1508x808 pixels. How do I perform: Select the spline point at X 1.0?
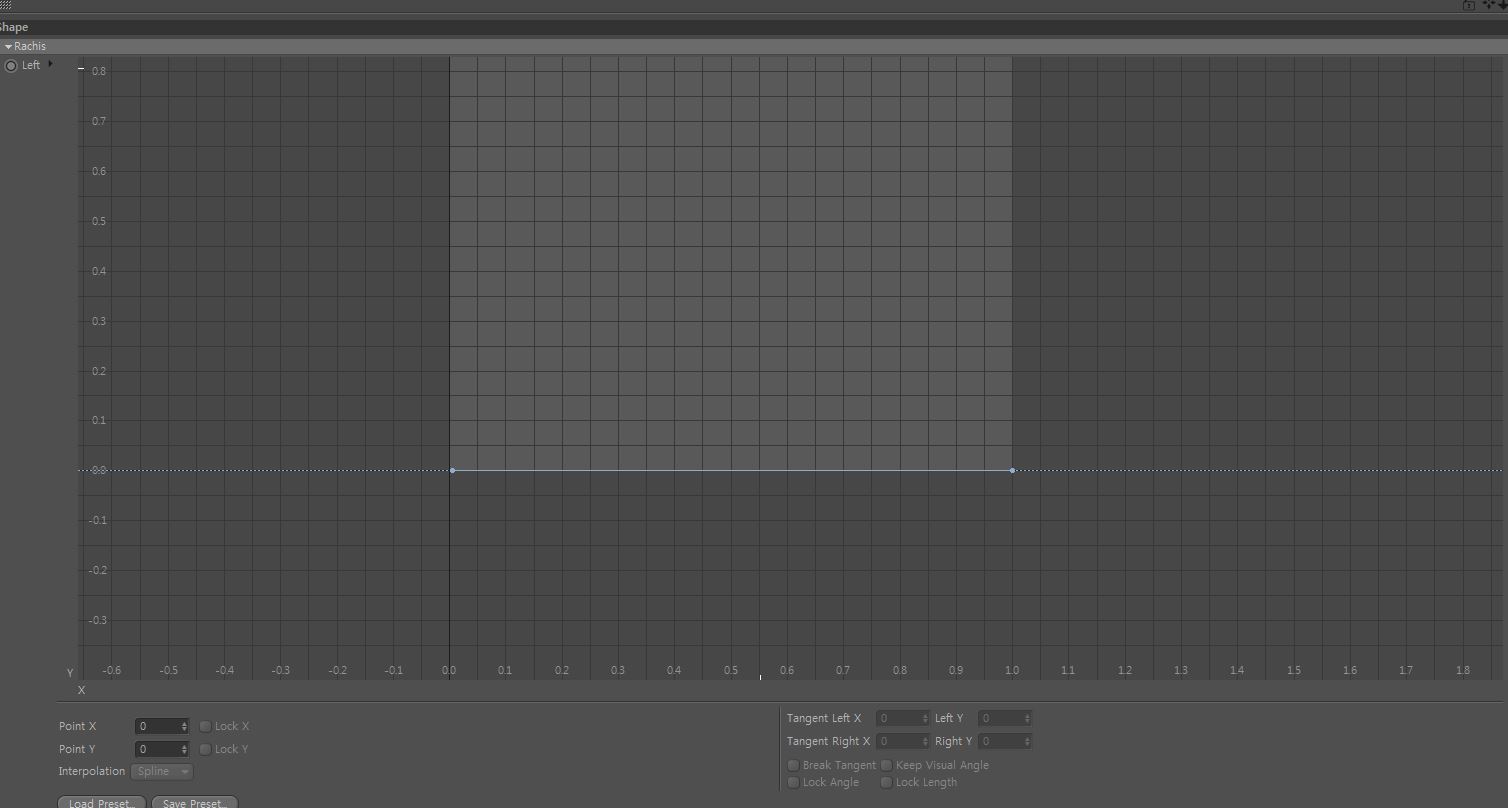coord(1012,470)
